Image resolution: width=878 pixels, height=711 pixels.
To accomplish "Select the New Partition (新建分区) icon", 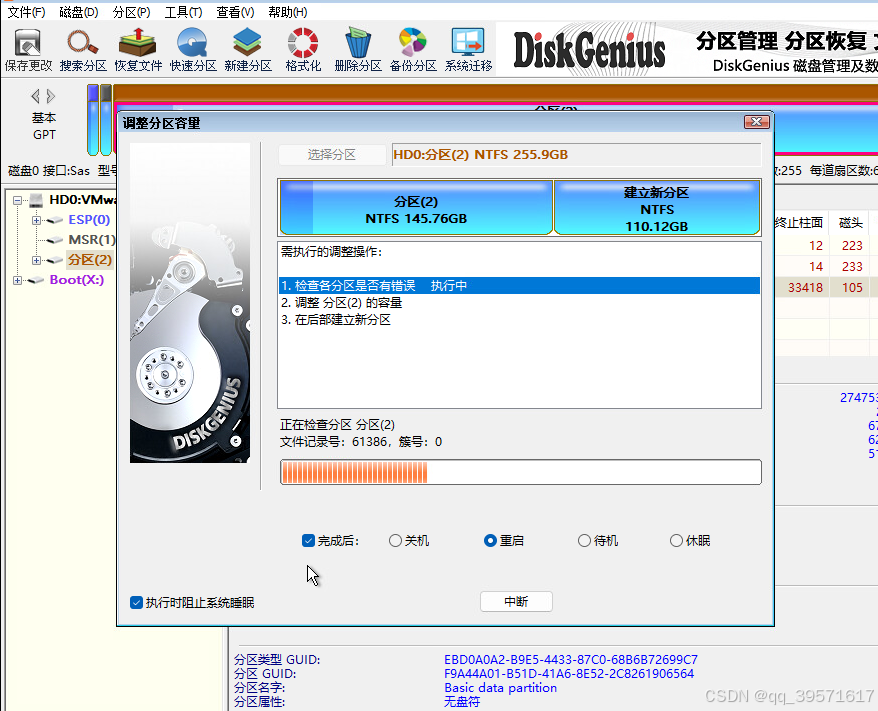I will click(247, 50).
